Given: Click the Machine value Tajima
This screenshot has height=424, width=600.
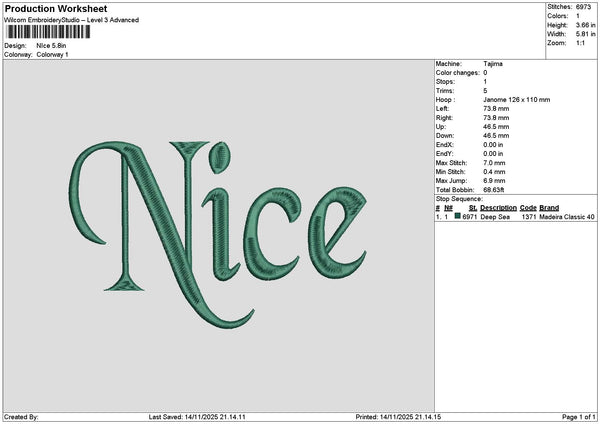Looking at the screenshot, I should coord(493,64).
